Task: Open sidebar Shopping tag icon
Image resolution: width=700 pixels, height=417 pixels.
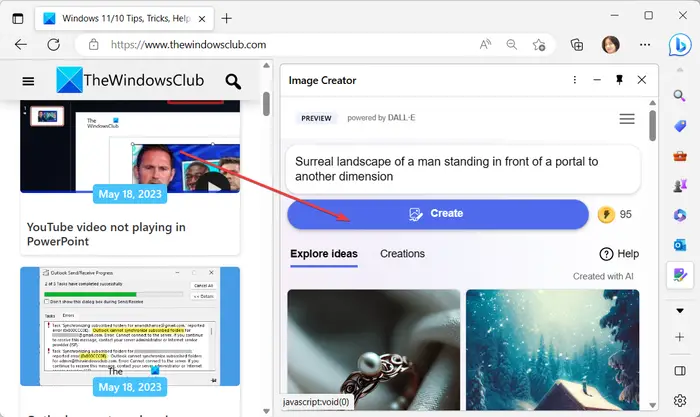Action: tap(679, 126)
